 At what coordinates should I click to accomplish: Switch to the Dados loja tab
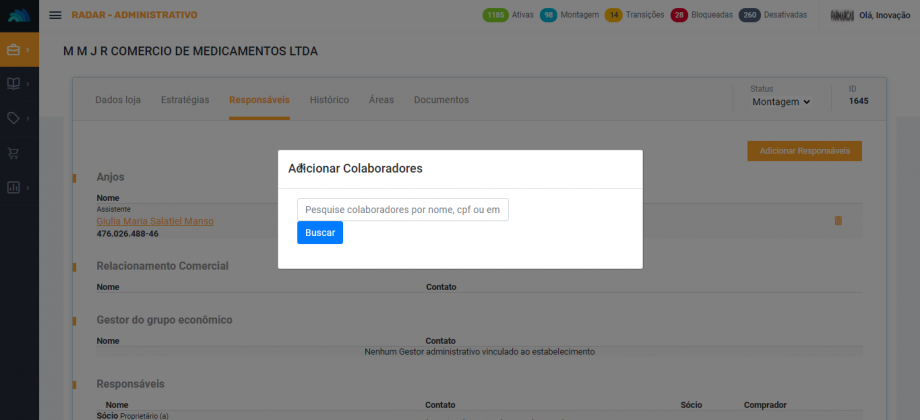pos(118,100)
